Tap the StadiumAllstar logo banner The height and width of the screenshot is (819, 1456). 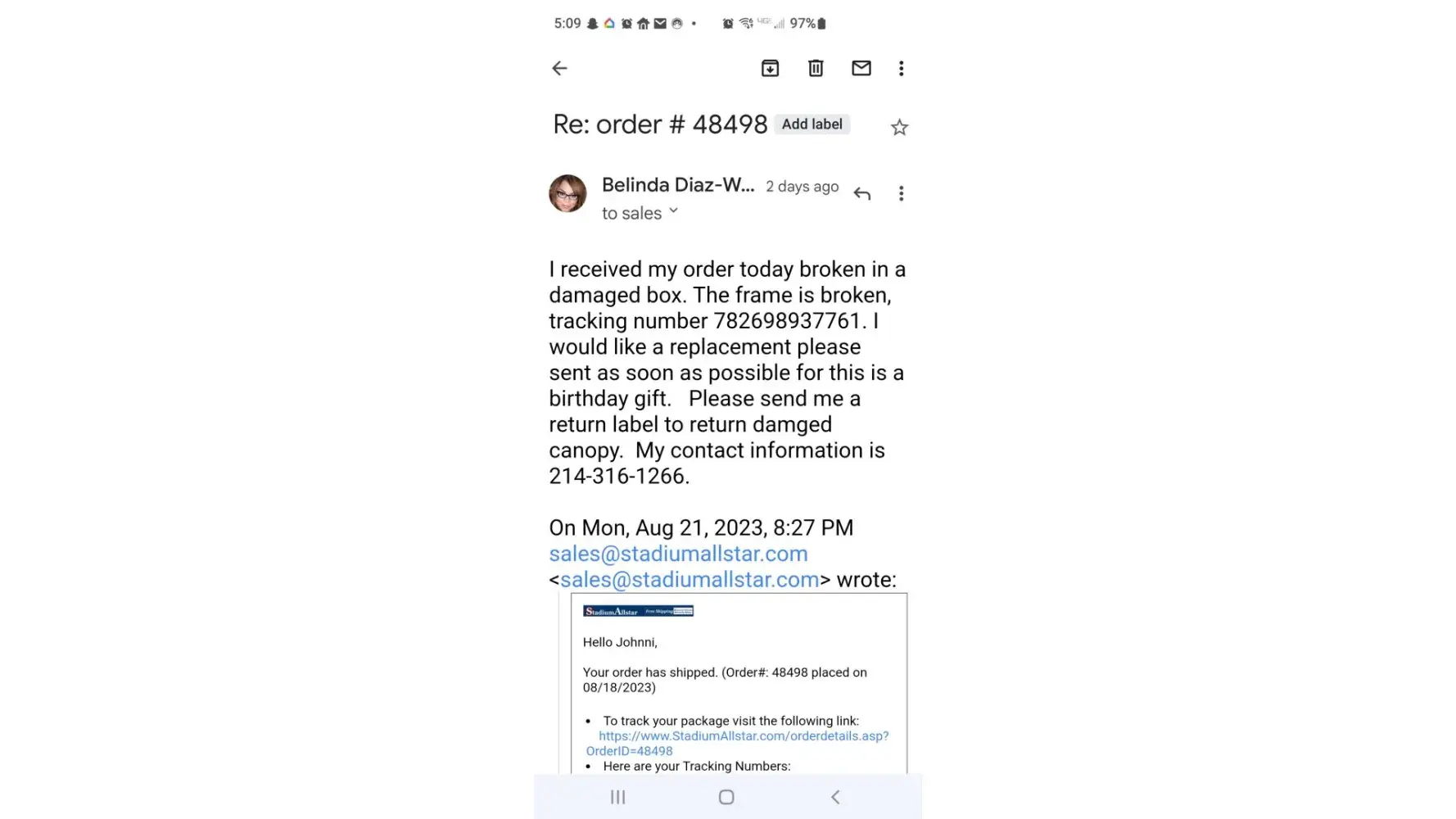click(638, 611)
